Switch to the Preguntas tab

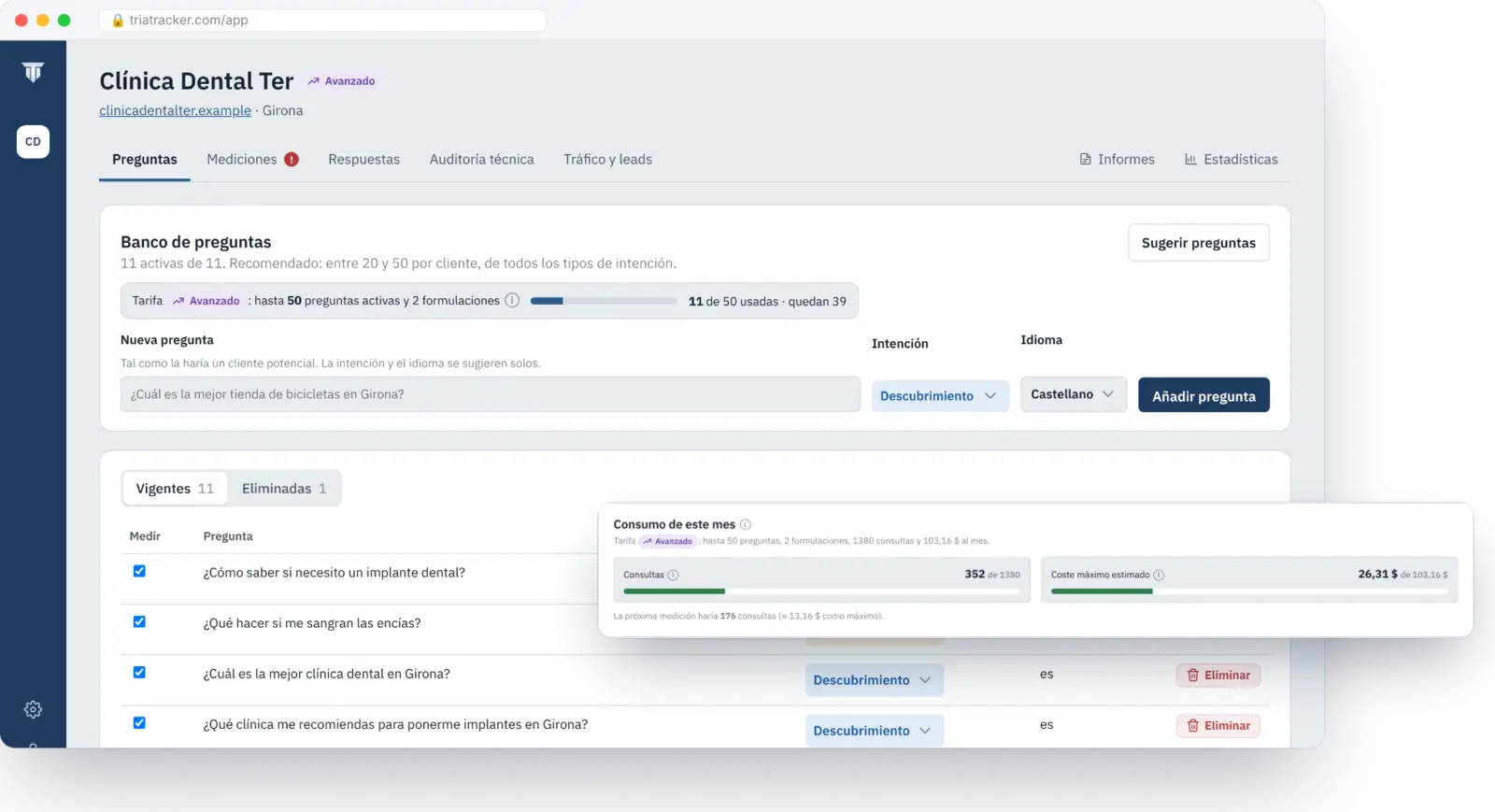145,160
